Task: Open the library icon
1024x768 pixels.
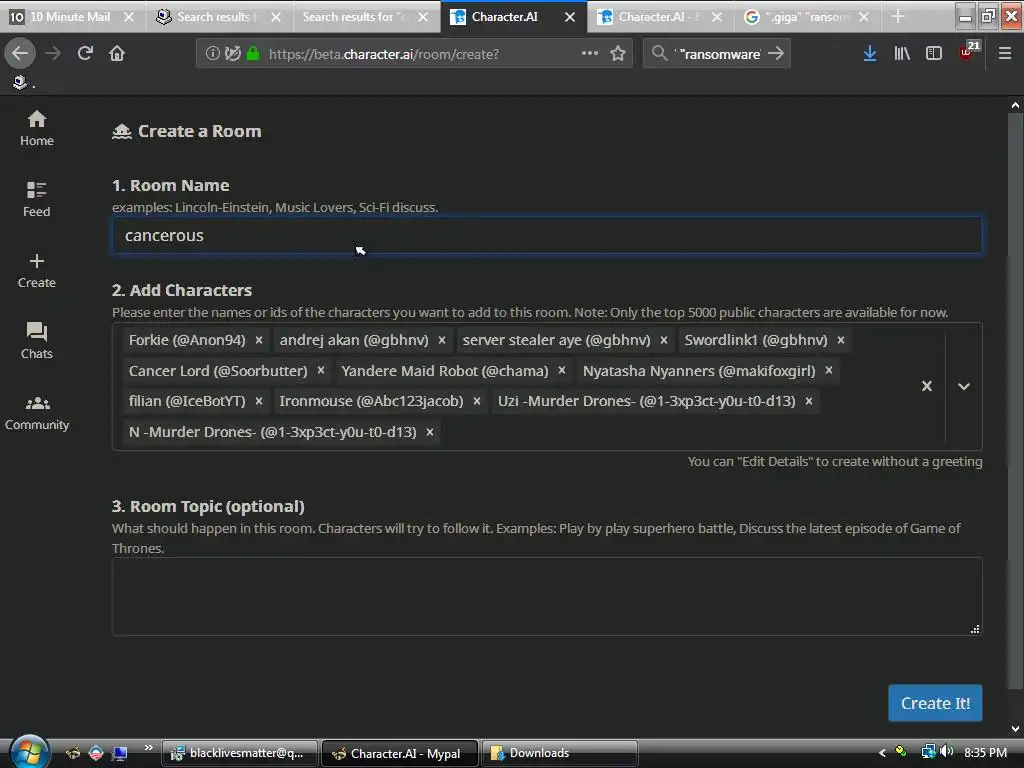Action: (x=902, y=54)
